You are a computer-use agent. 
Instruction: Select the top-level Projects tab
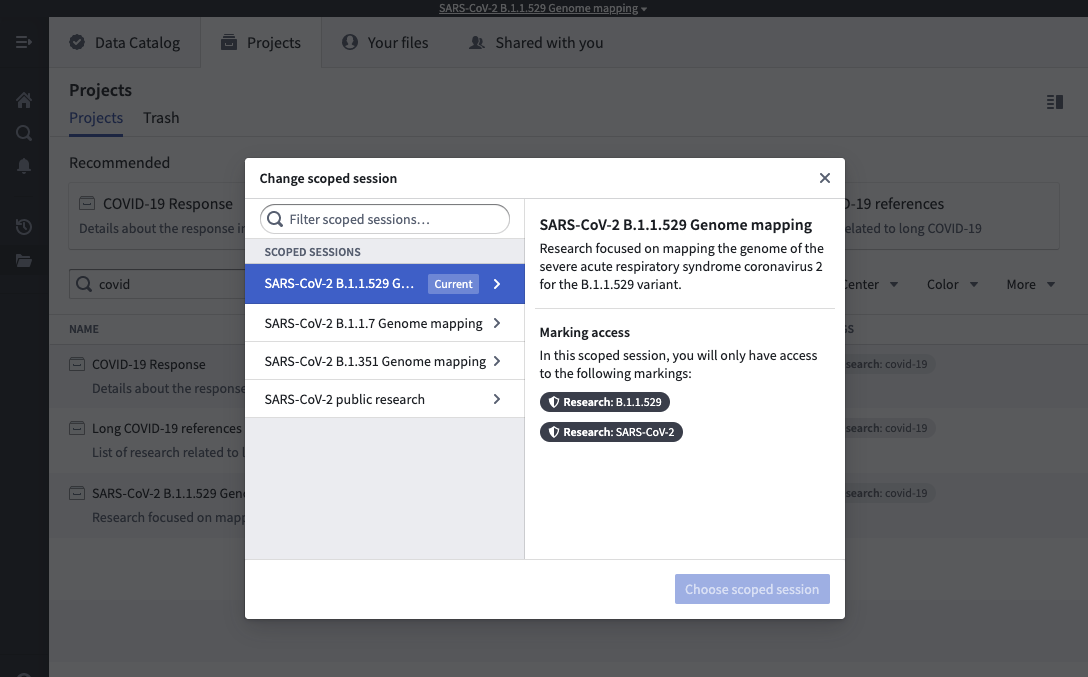[261, 42]
